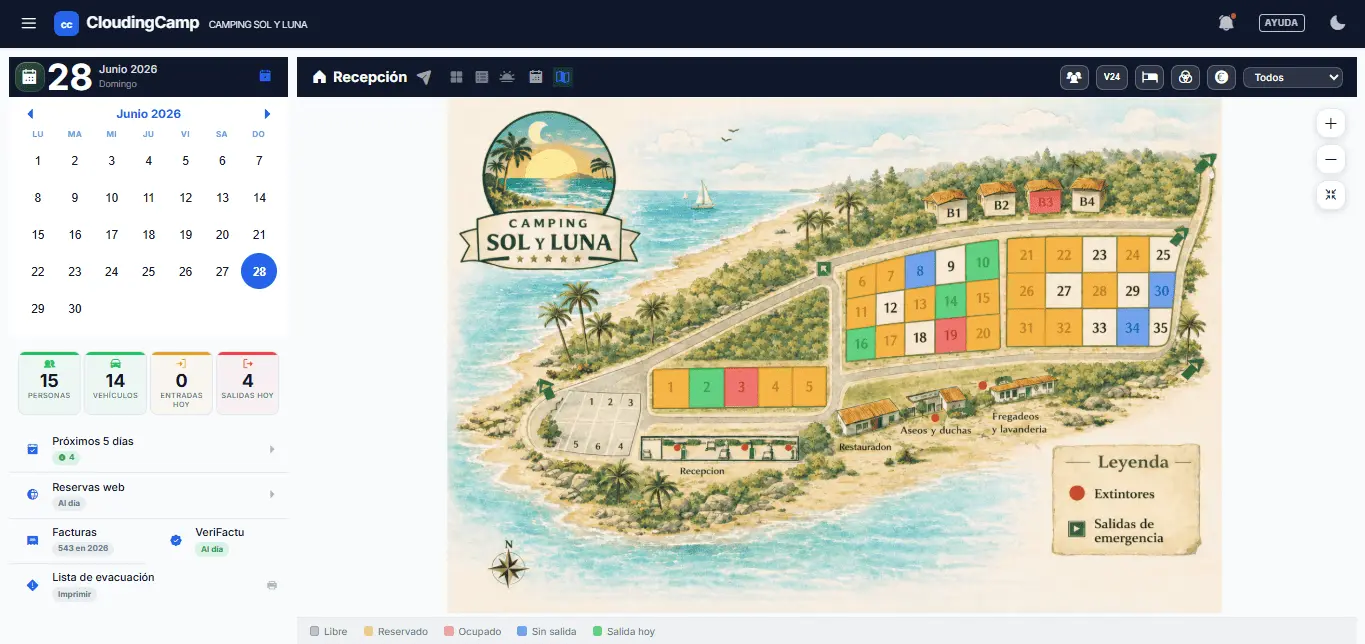The width and height of the screenshot is (1365, 644).
Task: Toggle the people group filter
Action: click(1075, 77)
